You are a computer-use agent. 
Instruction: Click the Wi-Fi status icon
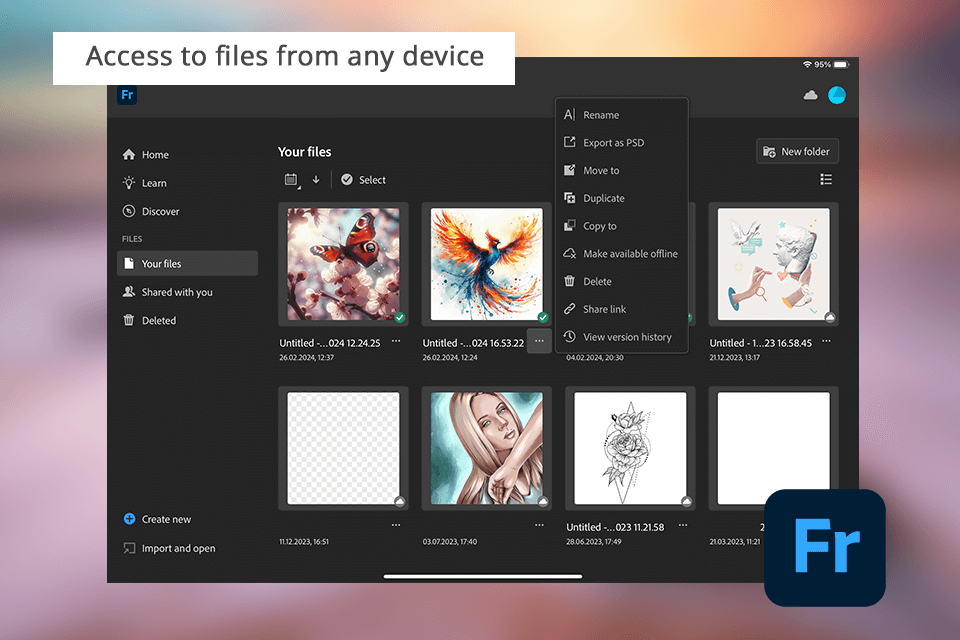[807, 64]
